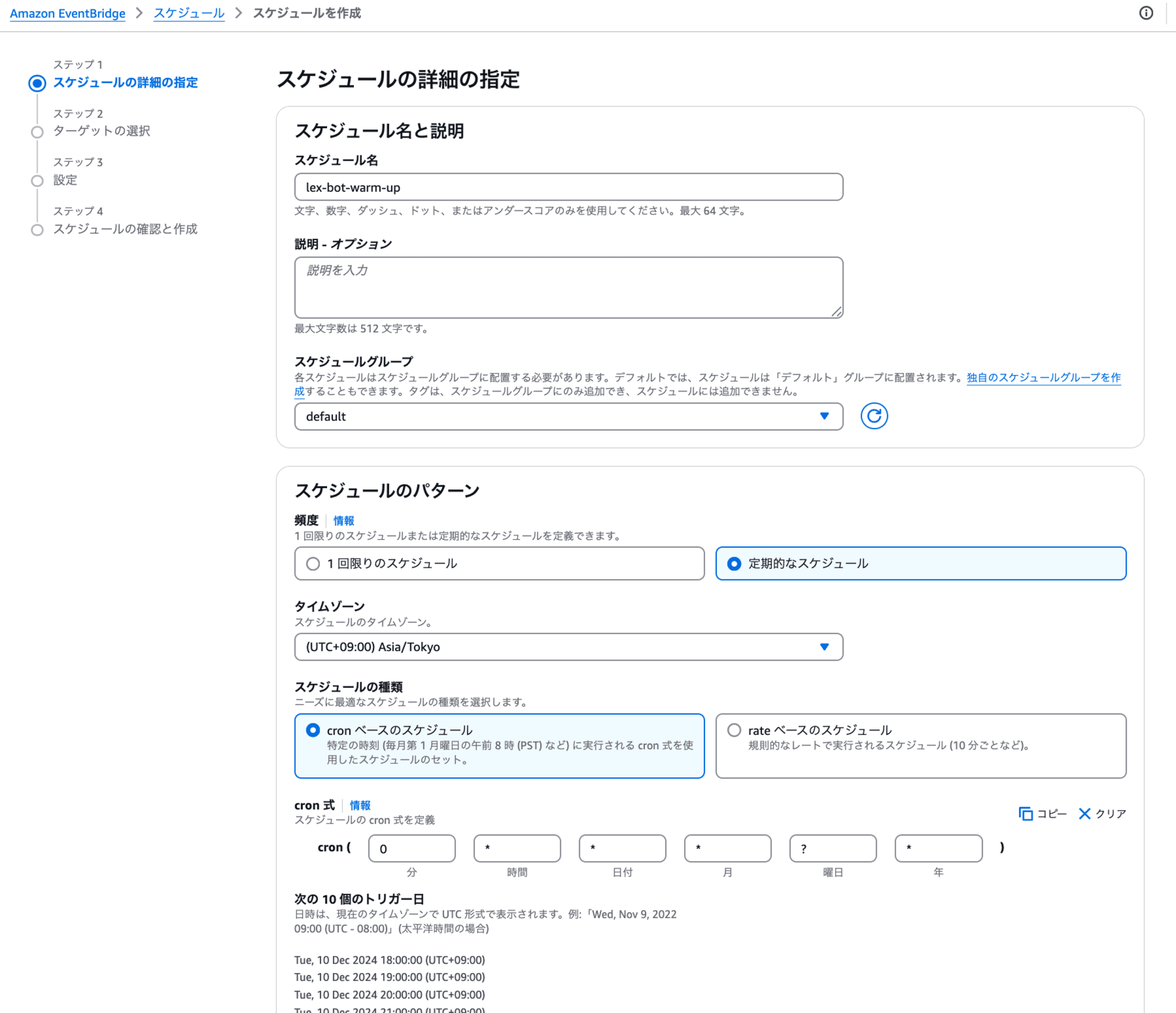Open the schedule group dropdown
This screenshot has width=1176, height=1013.
(x=569, y=416)
